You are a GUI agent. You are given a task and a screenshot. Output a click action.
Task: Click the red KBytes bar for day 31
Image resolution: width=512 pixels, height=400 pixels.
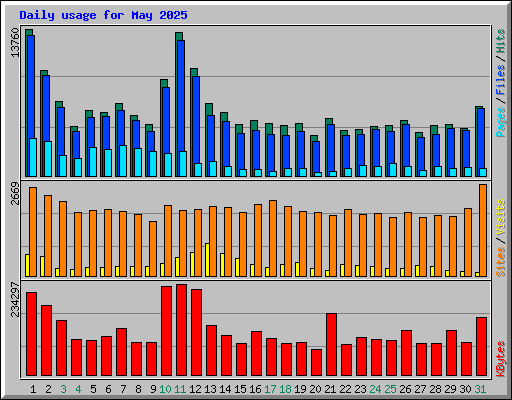pos(481,346)
